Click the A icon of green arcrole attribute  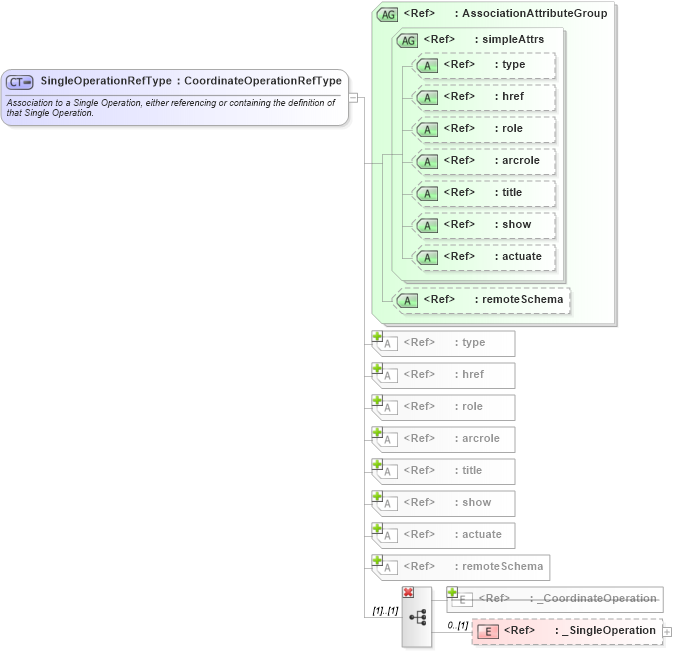coord(427,161)
